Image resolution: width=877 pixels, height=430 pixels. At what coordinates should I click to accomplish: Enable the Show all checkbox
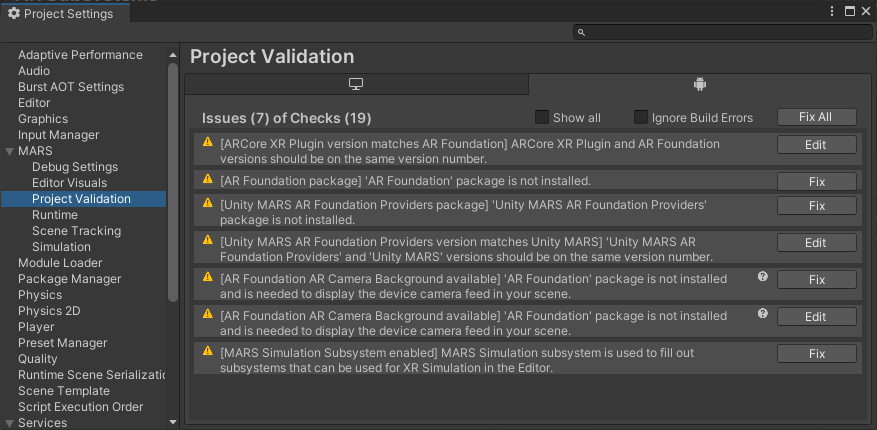pyautogui.click(x=542, y=117)
